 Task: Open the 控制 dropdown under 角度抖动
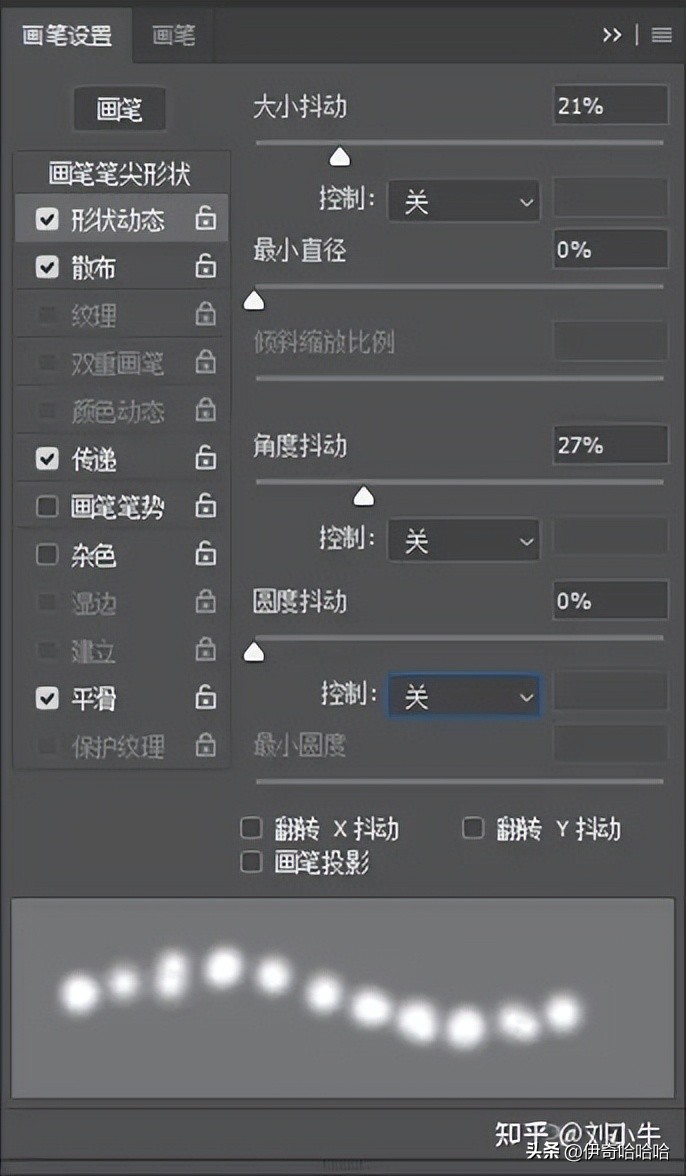(463, 540)
